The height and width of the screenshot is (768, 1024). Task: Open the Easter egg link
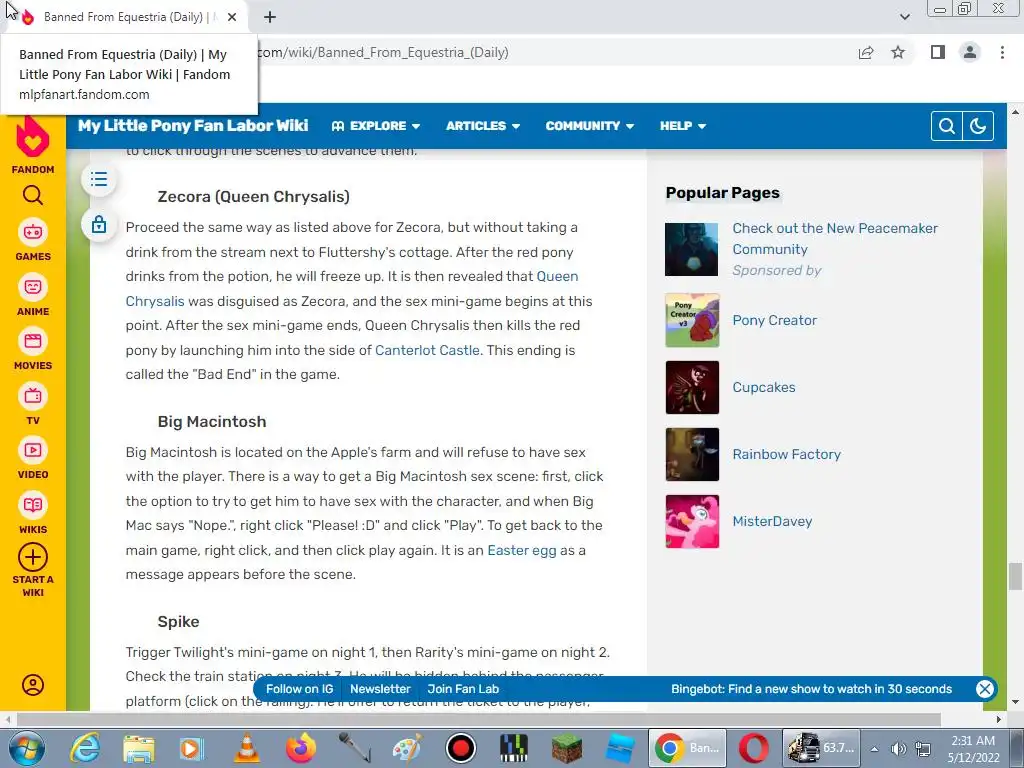coord(522,550)
